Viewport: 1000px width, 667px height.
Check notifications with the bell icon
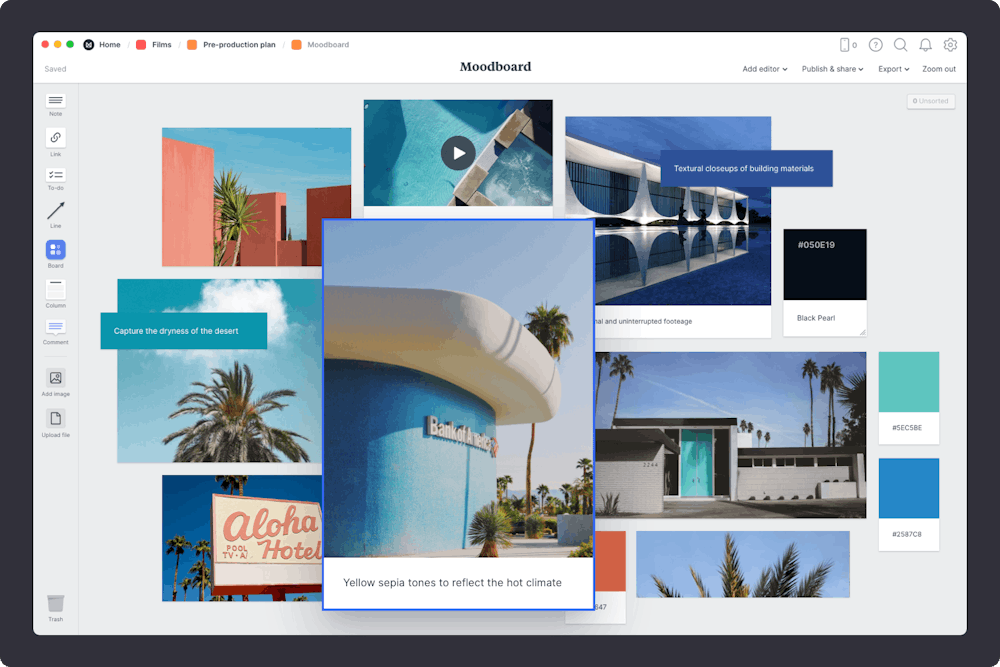925,45
